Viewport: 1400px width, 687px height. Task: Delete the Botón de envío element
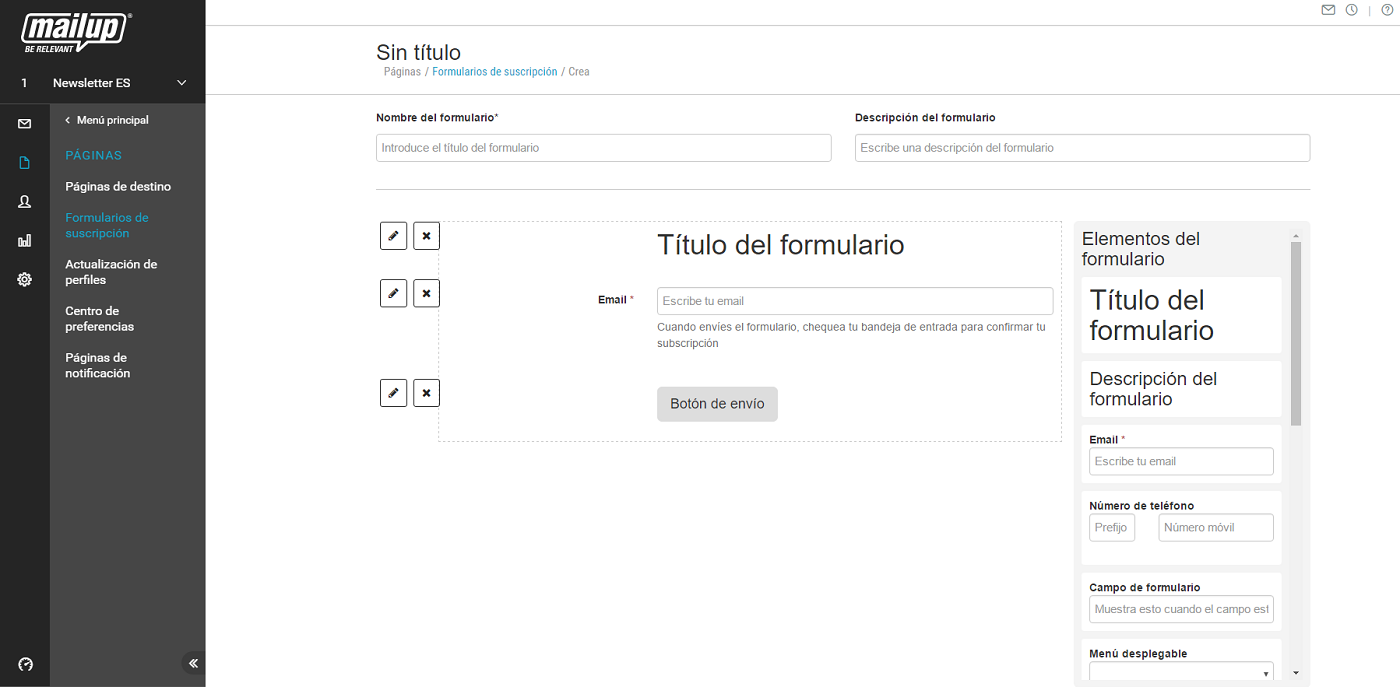tap(426, 393)
